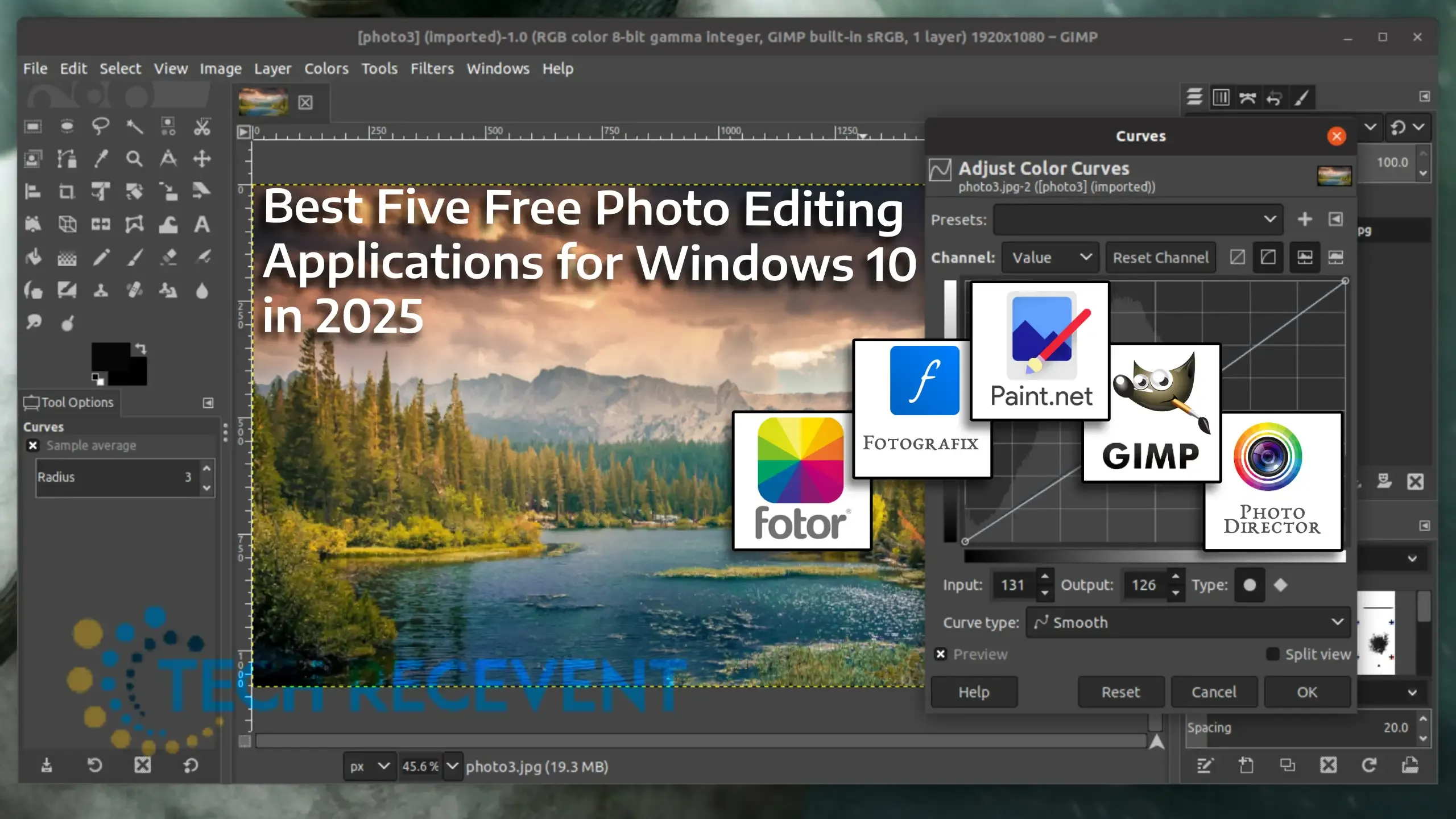Click OK in the Curves dialog
This screenshot has height=819, width=1456.
(x=1307, y=692)
